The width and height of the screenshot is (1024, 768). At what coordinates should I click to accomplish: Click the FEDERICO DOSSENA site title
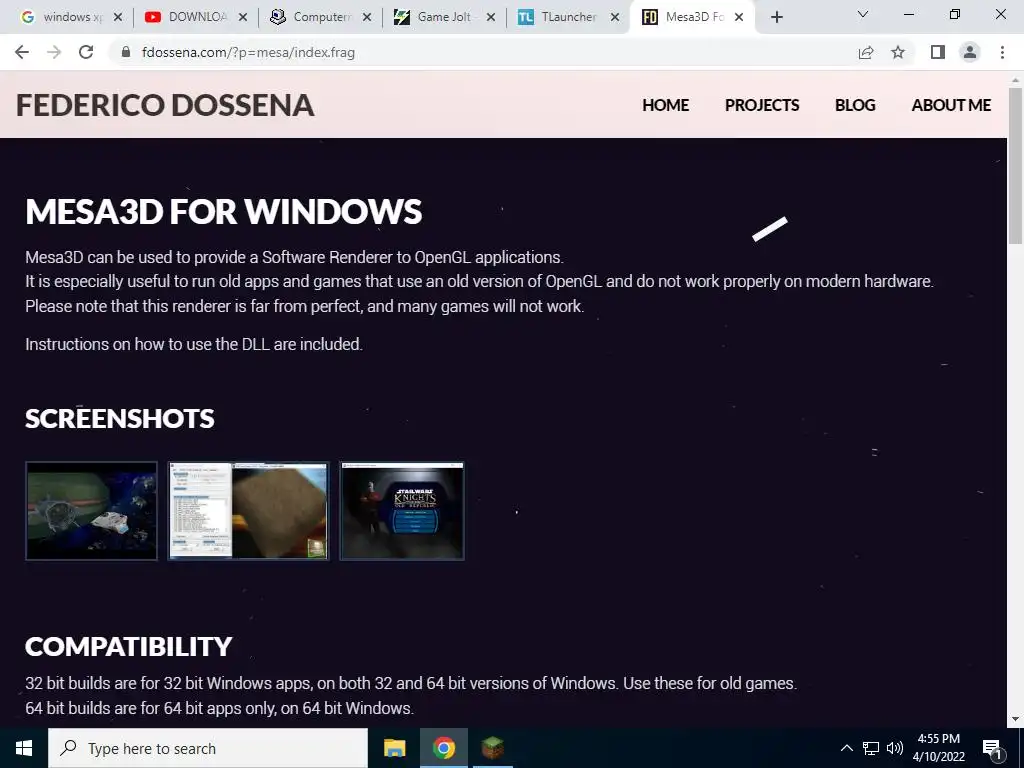(x=165, y=105)
